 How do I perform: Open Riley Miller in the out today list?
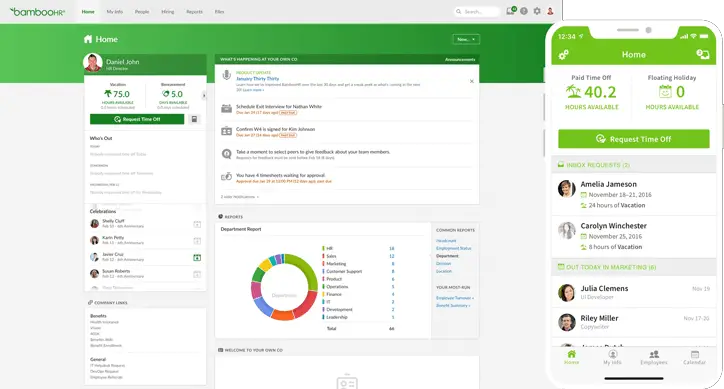634,322
